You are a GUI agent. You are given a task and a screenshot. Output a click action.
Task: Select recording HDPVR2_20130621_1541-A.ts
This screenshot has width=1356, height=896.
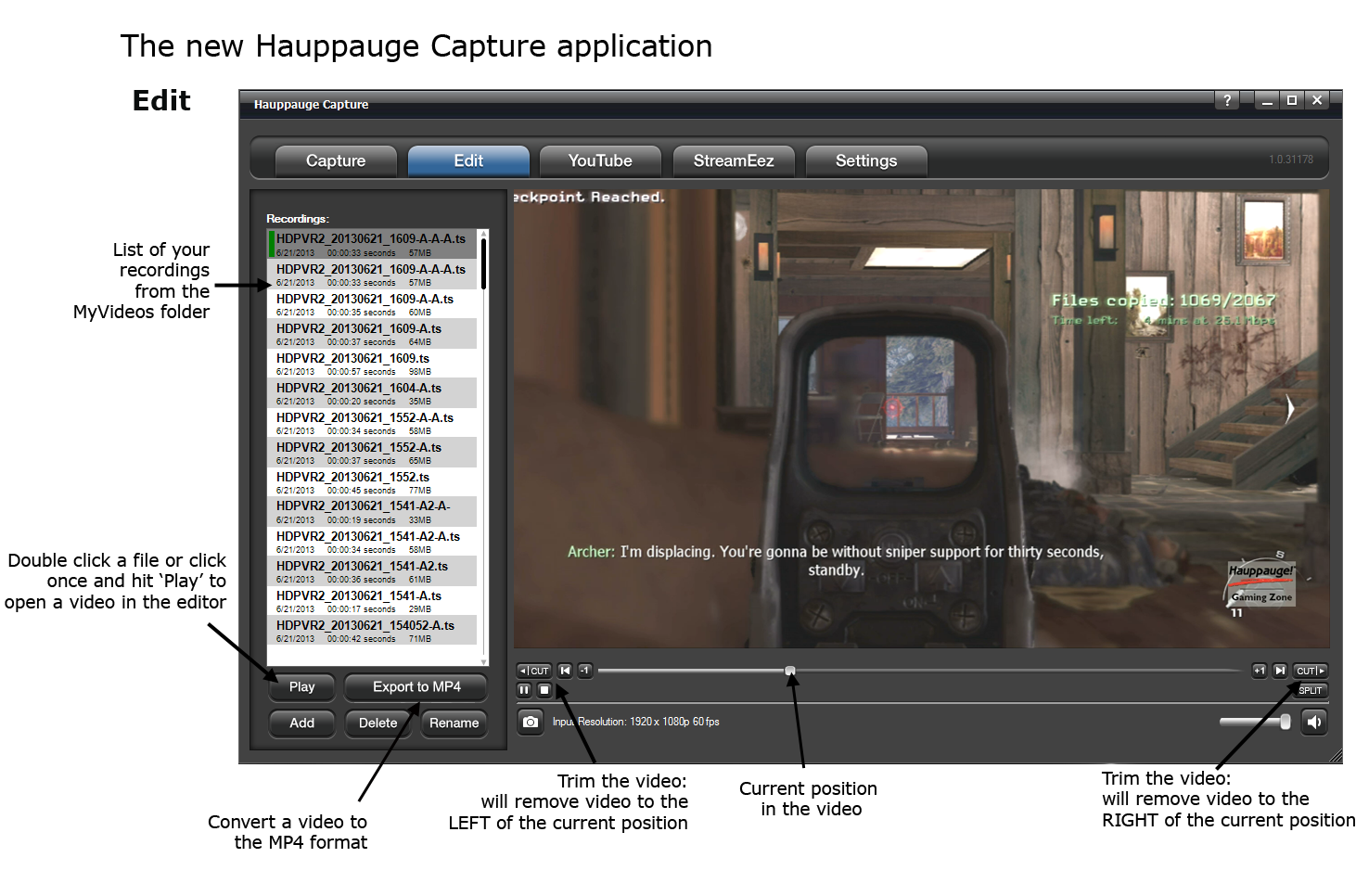[372, 600]
